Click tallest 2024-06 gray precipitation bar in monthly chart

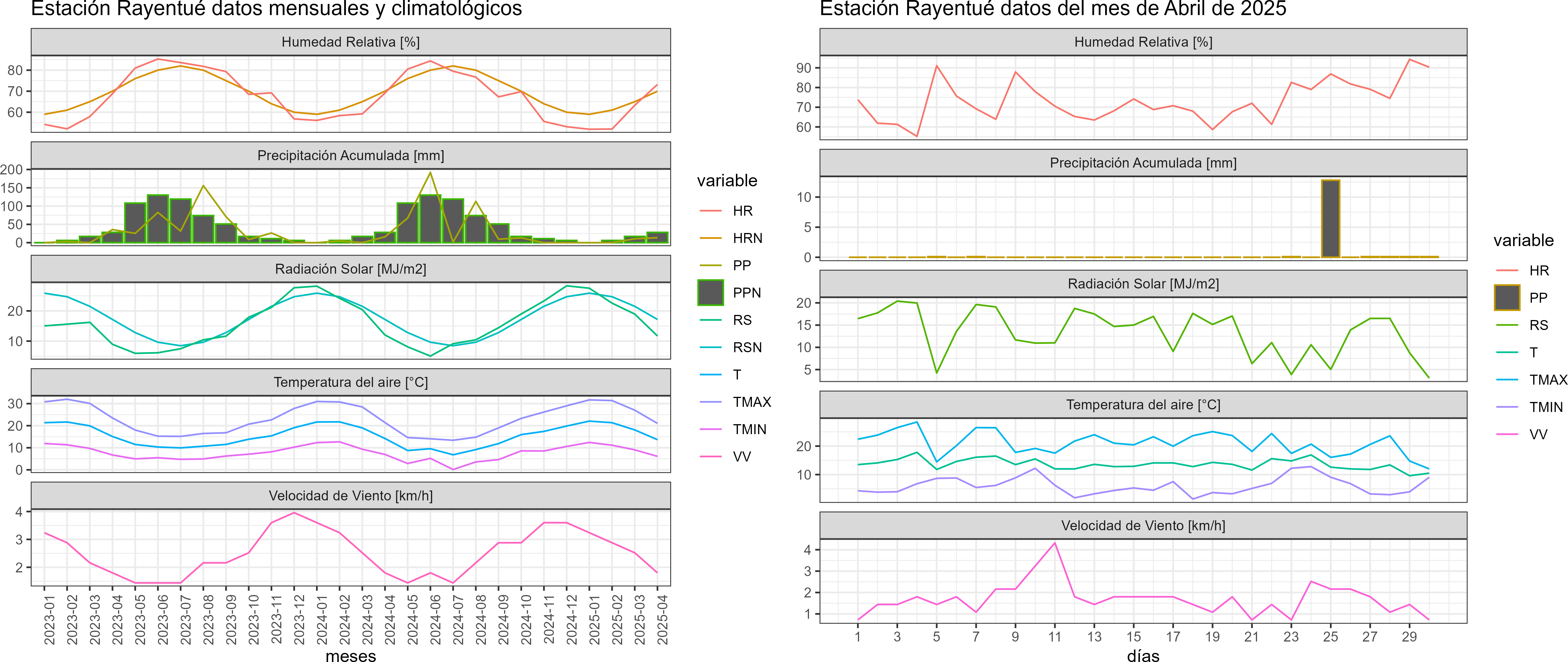430,219
